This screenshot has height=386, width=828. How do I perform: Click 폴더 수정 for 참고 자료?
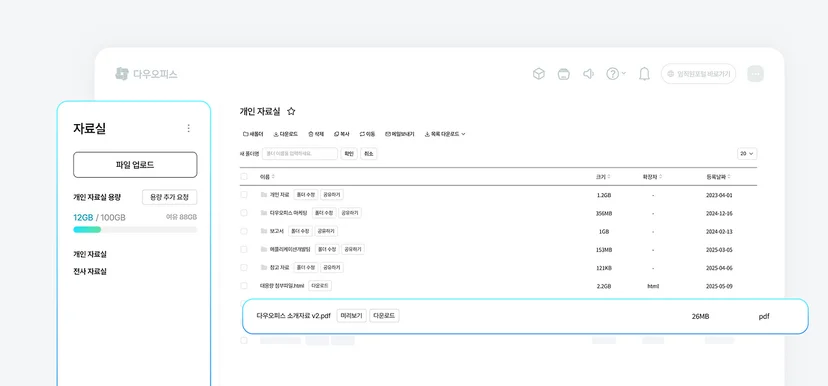pyautogui.click(x=305, y=268)
